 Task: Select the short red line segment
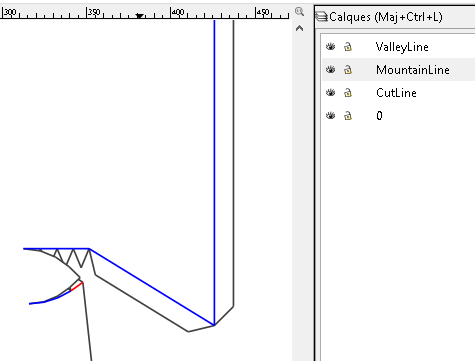(77, 286)
